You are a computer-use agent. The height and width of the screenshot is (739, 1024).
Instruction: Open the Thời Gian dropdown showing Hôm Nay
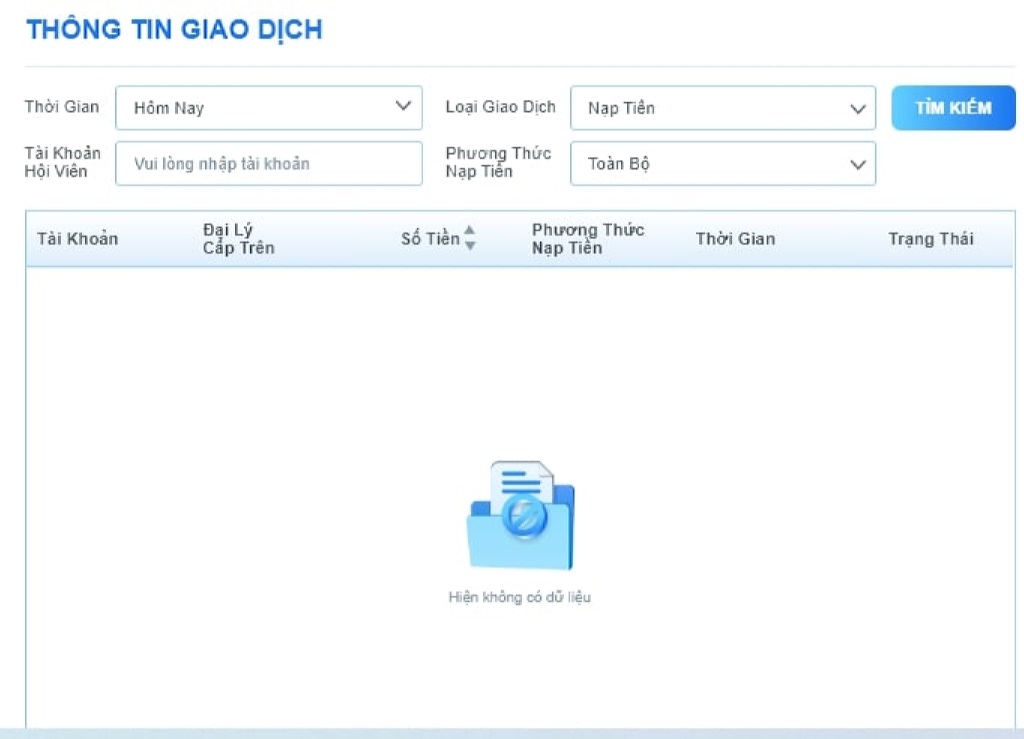tap(268, 107)
